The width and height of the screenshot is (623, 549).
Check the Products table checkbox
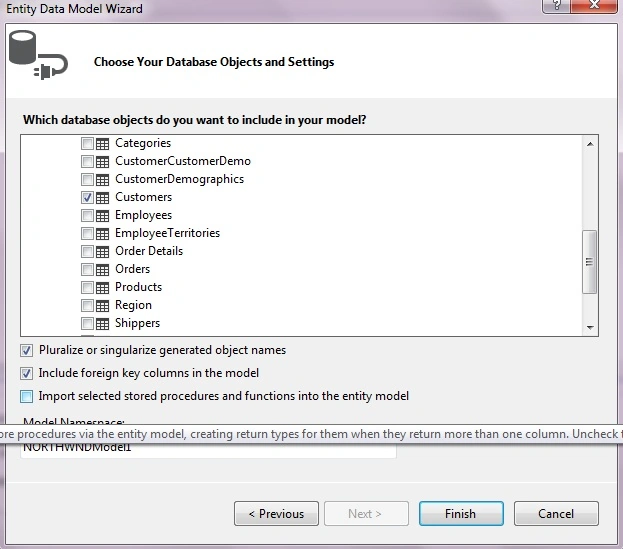click(x=87, y=287)
